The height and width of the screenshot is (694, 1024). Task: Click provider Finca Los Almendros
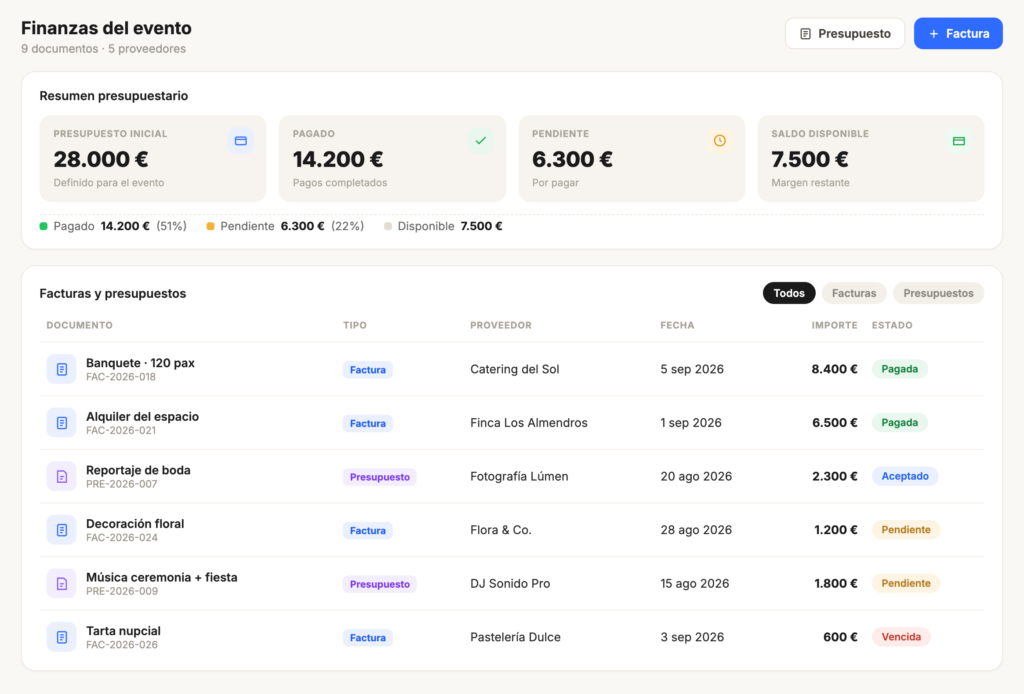point(529,422)
